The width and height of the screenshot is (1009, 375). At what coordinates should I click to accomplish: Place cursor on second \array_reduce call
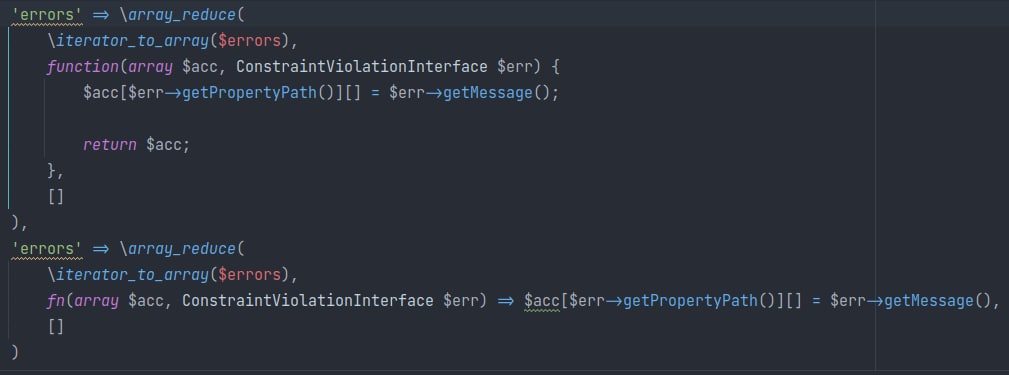click(178, 249)
